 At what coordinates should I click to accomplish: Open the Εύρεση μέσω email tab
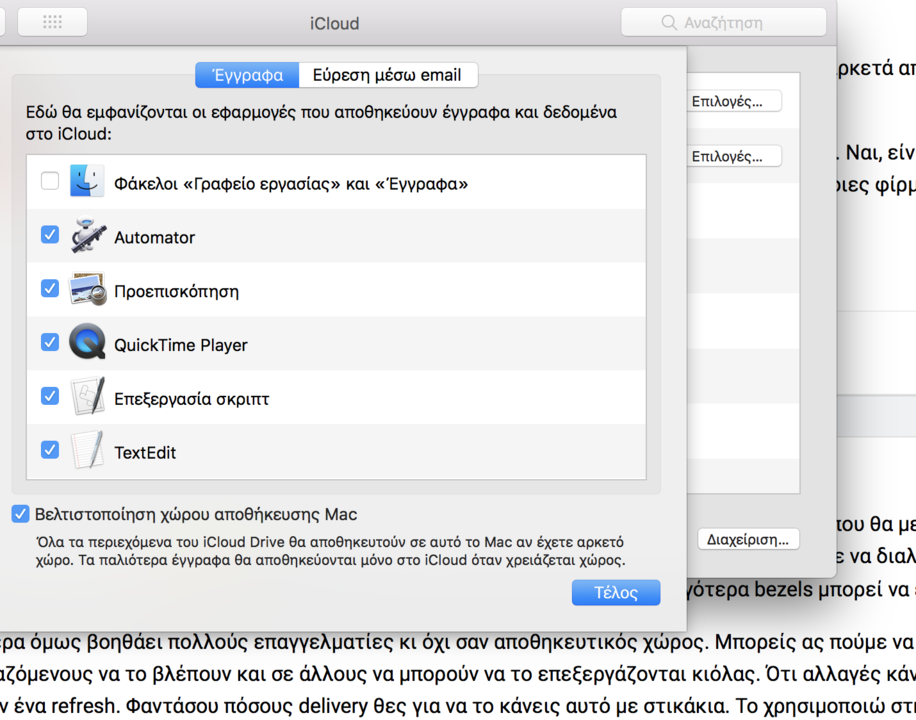(x=387, y=75)
